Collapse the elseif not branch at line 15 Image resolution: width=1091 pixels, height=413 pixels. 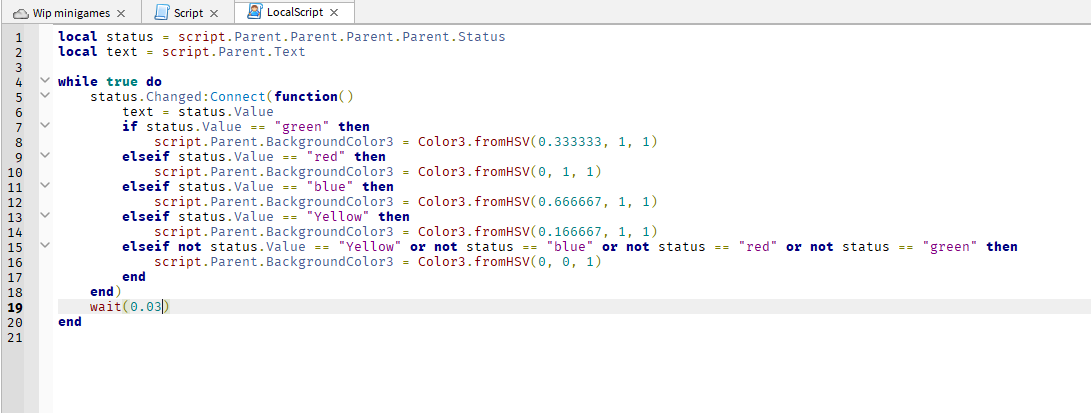click(x=44, y=246)
